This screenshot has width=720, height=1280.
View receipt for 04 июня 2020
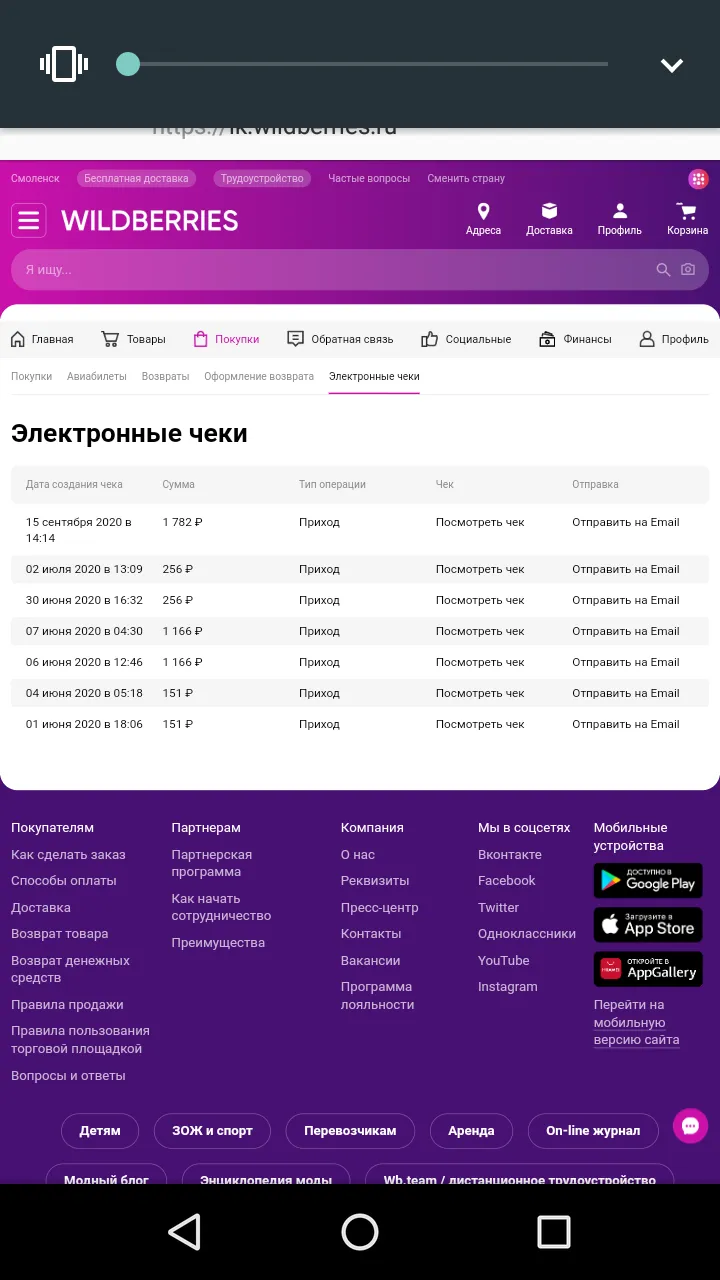480,693
